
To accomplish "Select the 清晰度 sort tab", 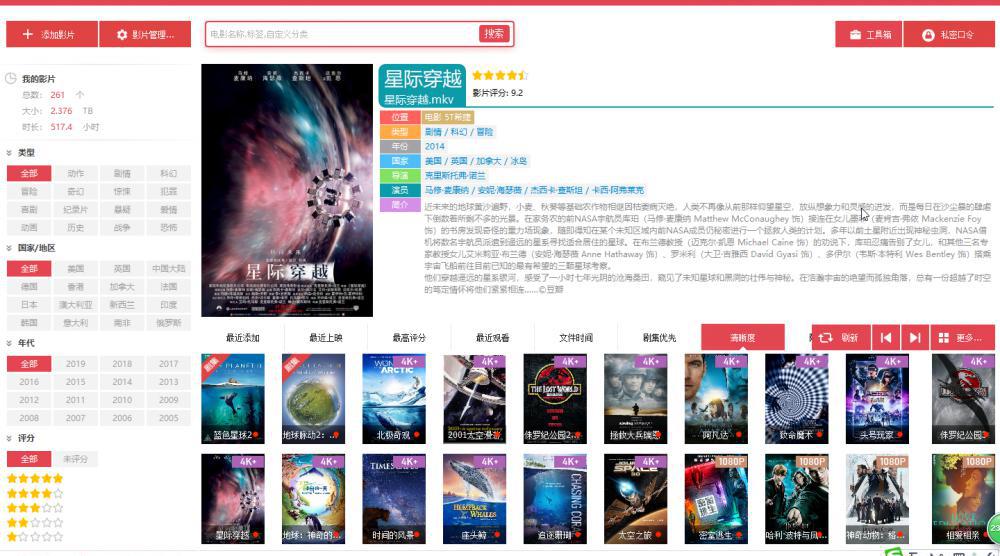I will tap(742, 337).
